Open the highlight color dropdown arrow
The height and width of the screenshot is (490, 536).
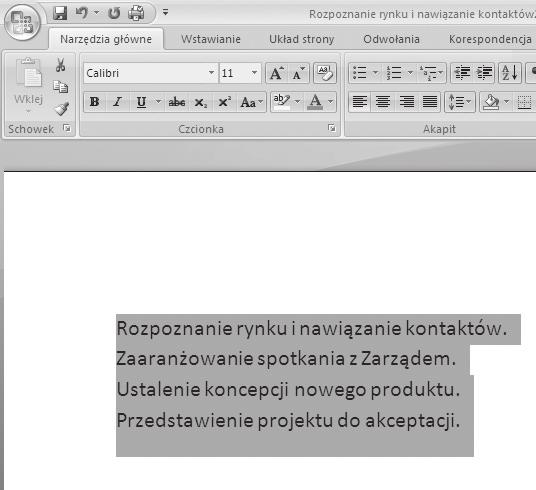click(297, 102)
